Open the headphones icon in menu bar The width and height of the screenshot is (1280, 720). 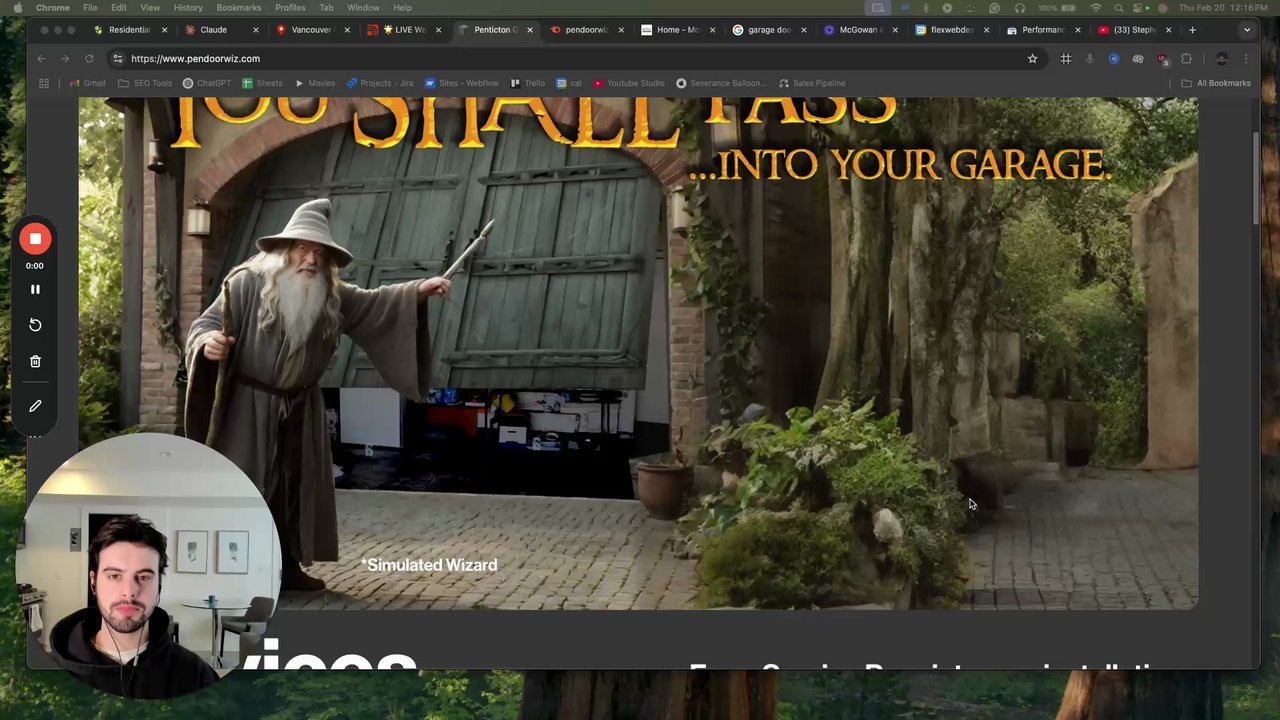click(x=1019, y=8)
